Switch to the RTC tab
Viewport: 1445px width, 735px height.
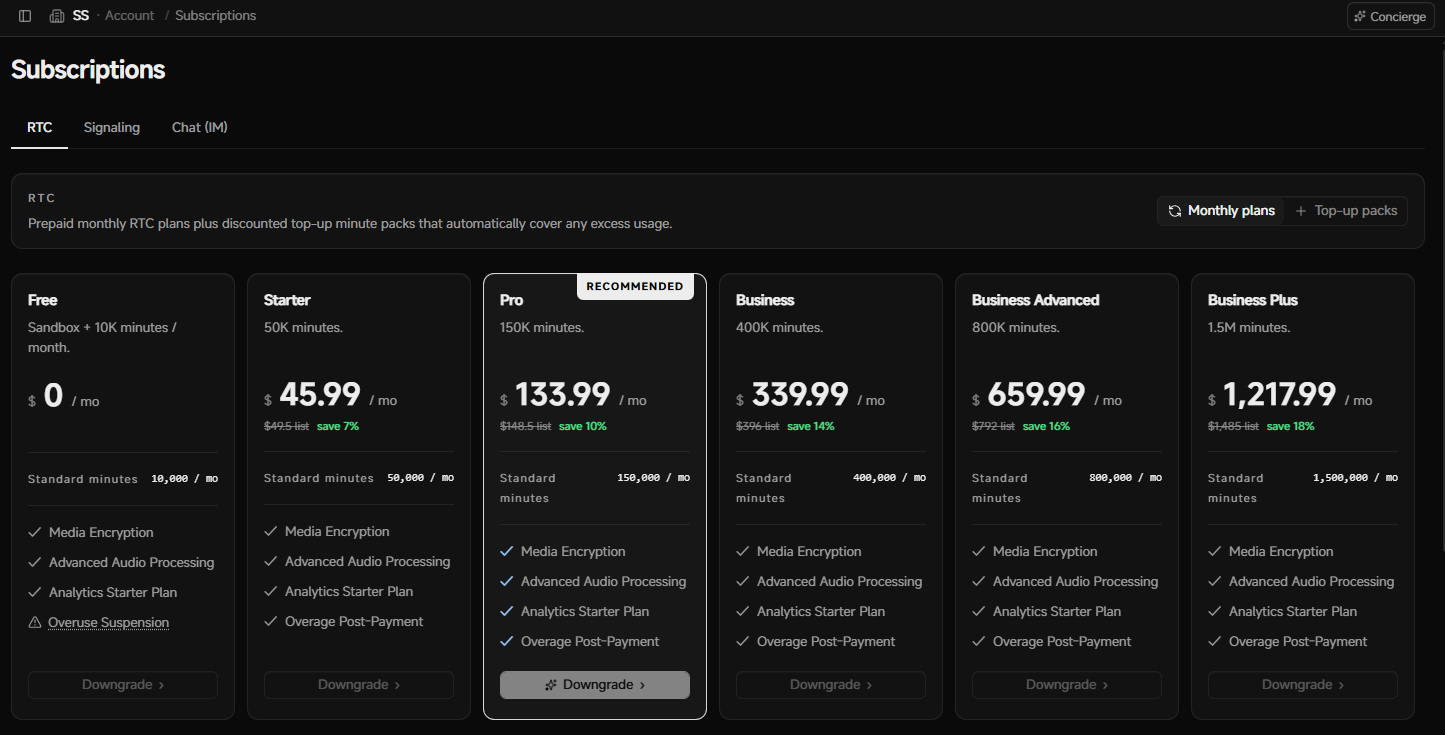click(x=40, y=128)
